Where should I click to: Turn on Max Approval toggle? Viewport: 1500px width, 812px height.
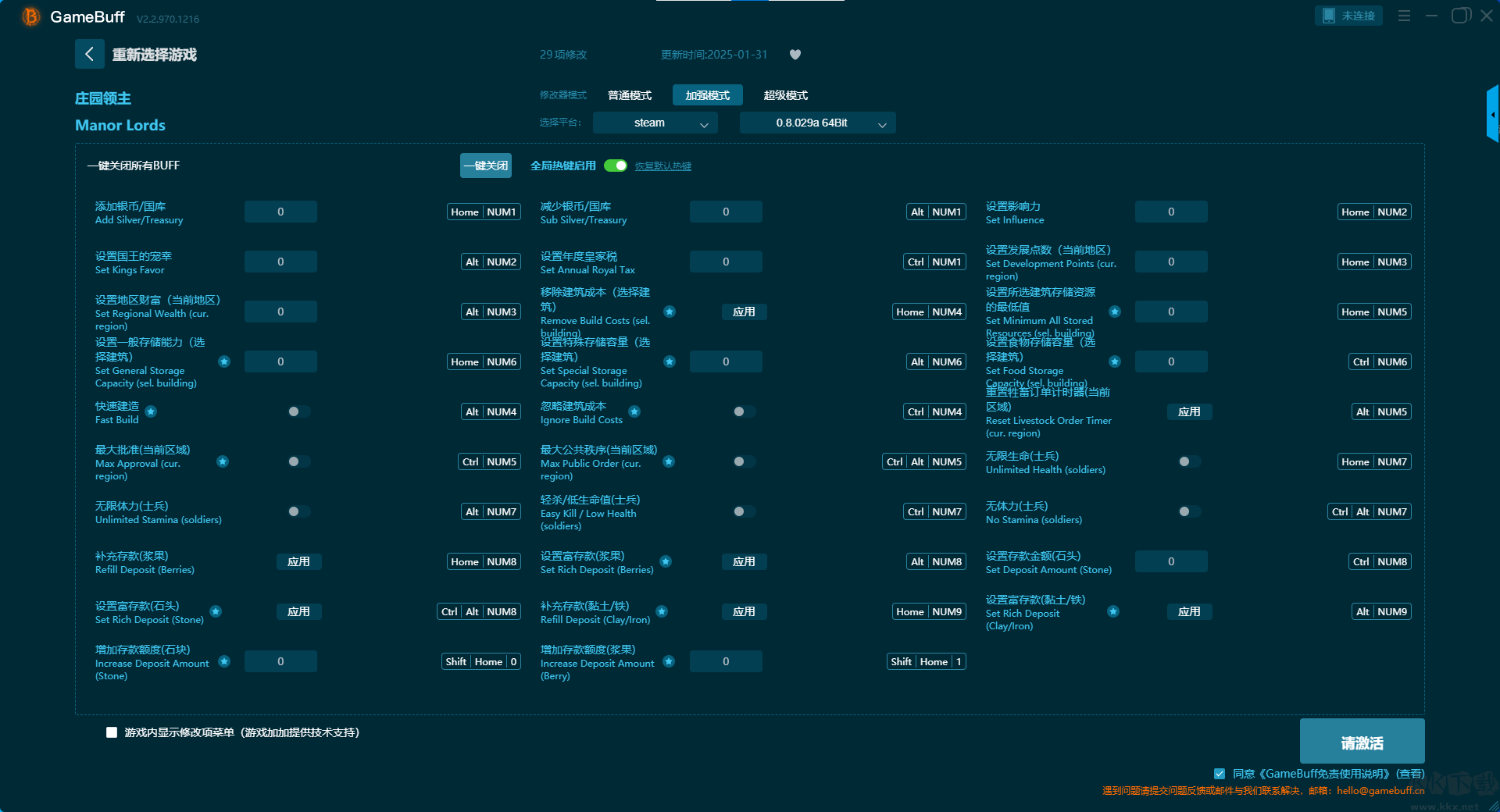click(298, 461)
